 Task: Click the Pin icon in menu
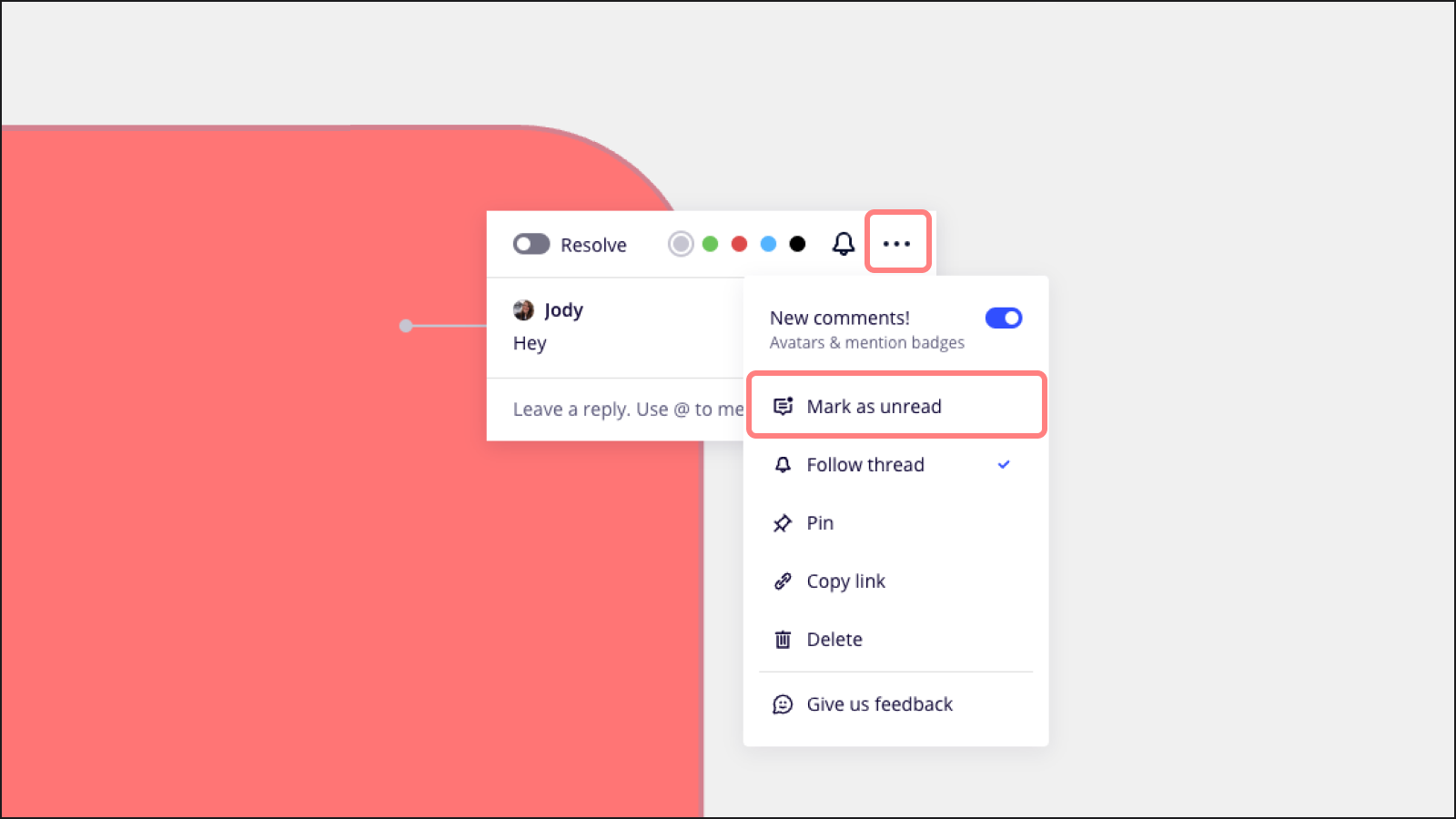pyautogui.click(x=783, y=523)
